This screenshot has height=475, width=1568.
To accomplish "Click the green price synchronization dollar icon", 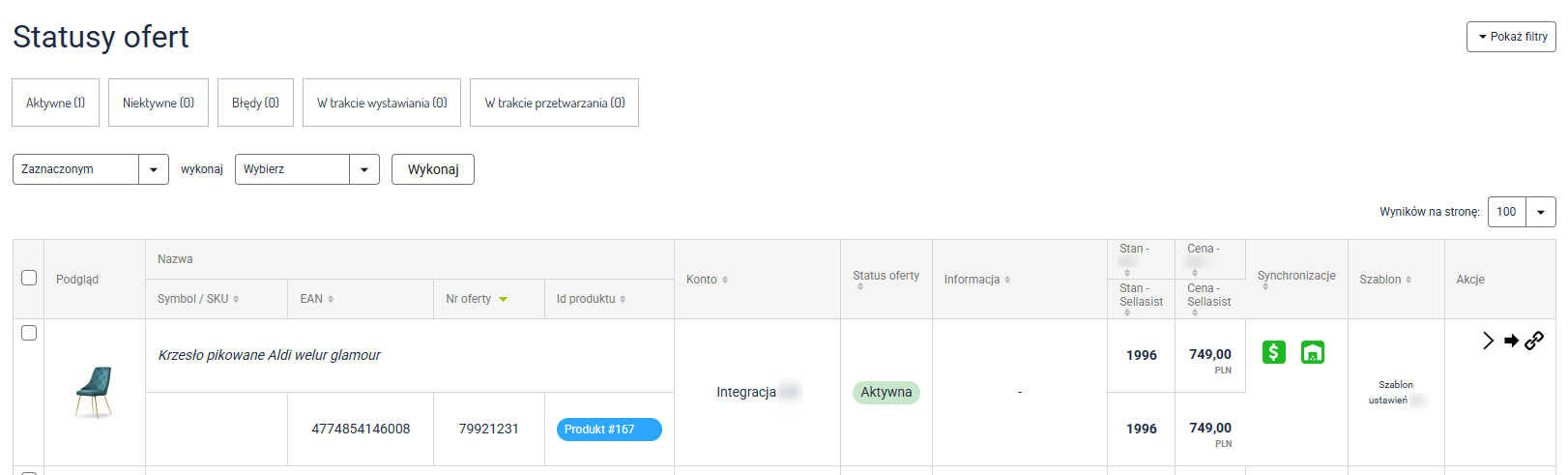I will [1273, 352].
